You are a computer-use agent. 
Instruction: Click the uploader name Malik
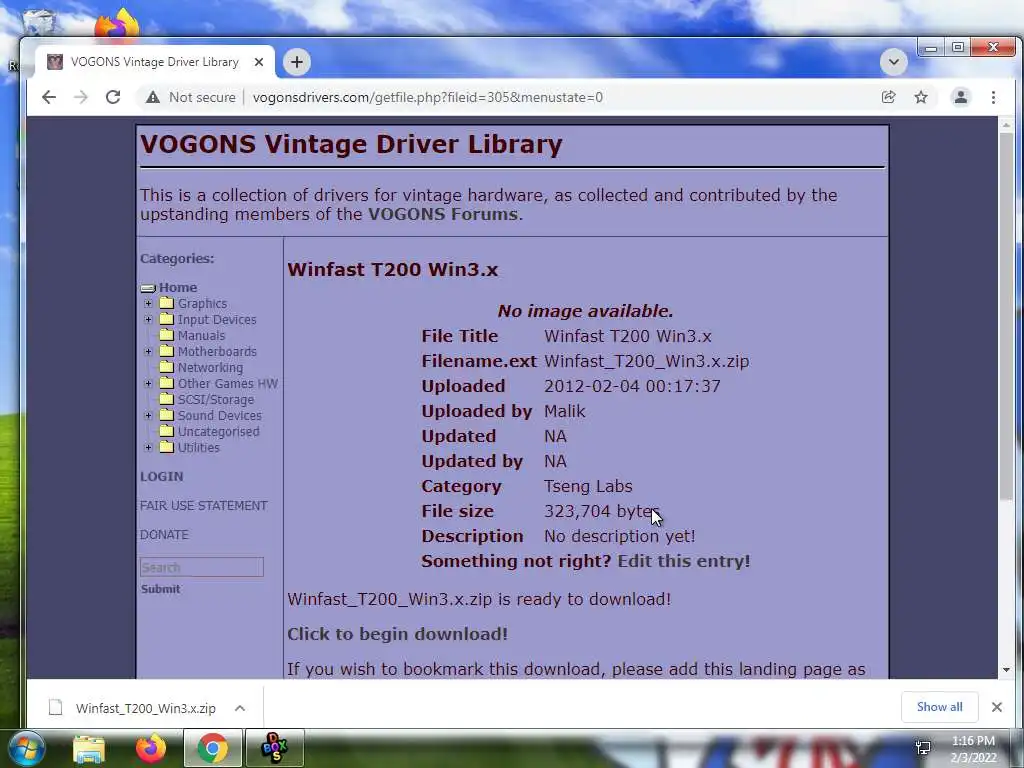[x=565, y=411]
